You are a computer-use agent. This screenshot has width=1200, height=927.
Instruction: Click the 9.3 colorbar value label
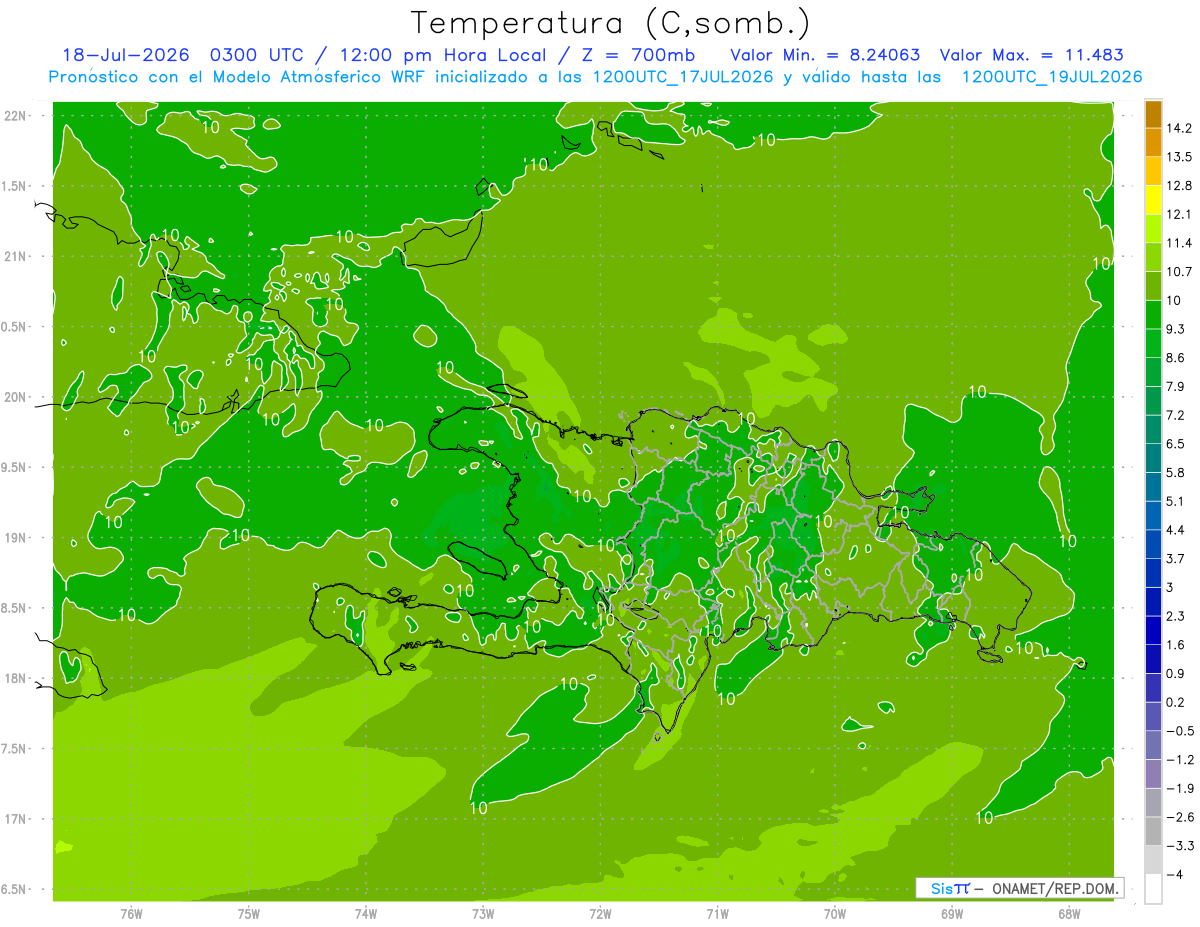click(x=1175, y=328)
